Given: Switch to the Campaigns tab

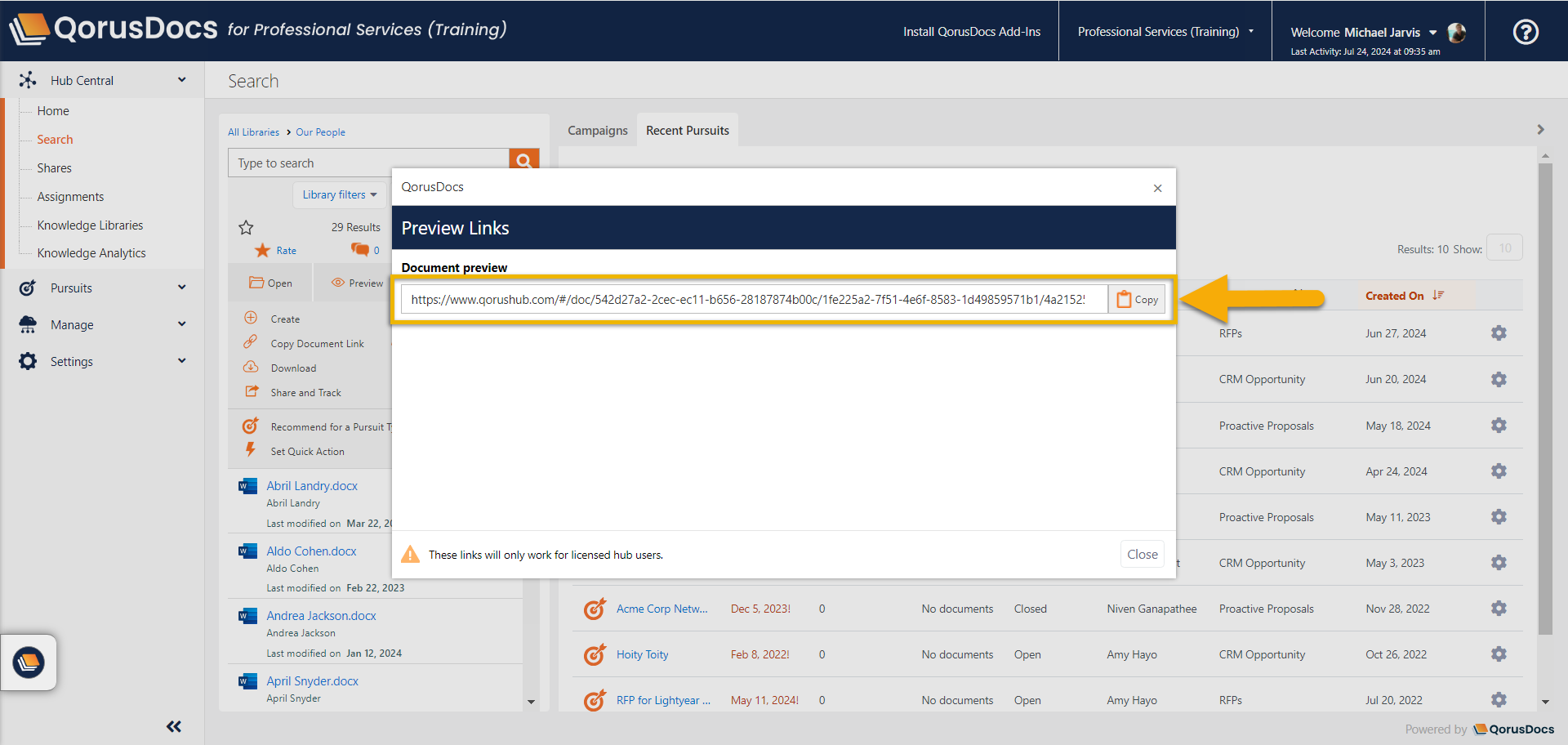Looking at the screenshot, I should (x=598, y=131).
